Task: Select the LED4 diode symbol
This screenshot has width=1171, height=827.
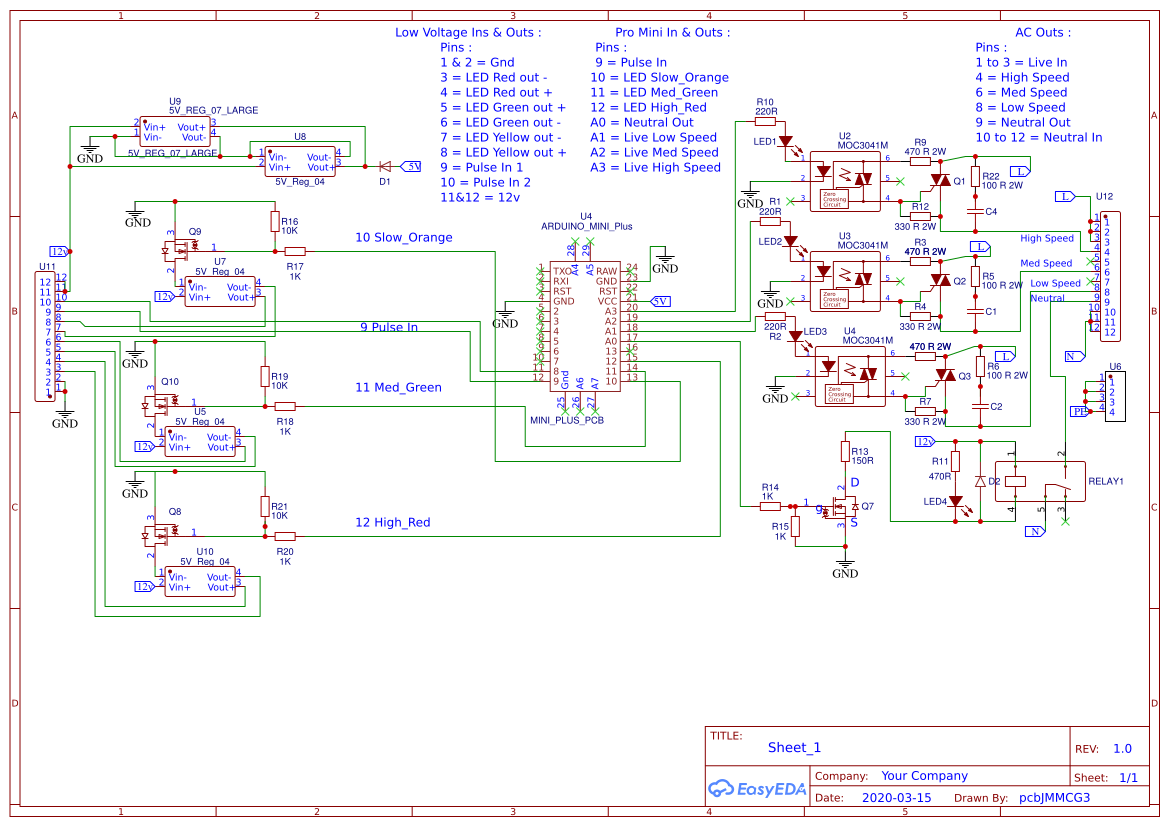Action: tap(955, 502)
